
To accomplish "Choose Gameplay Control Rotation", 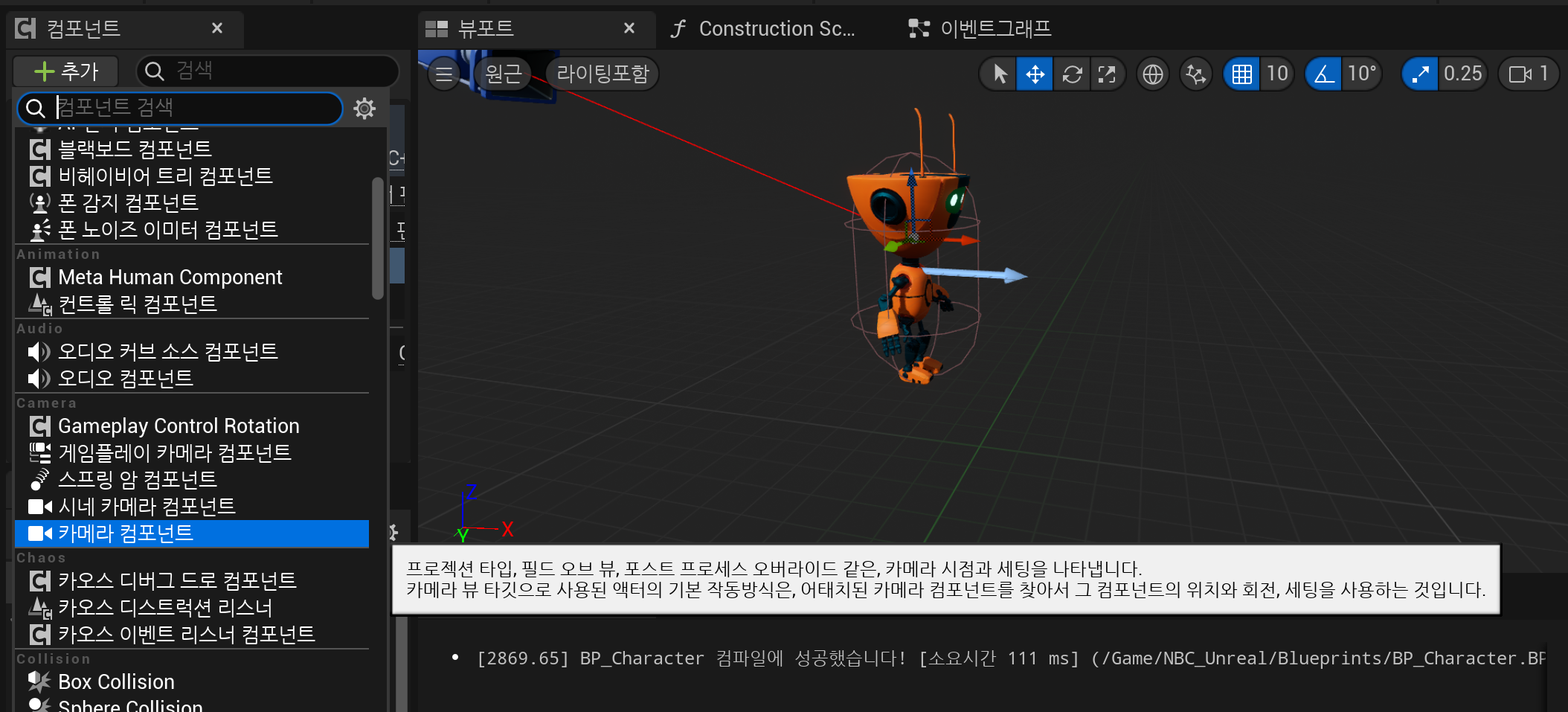I will point(192,426).
